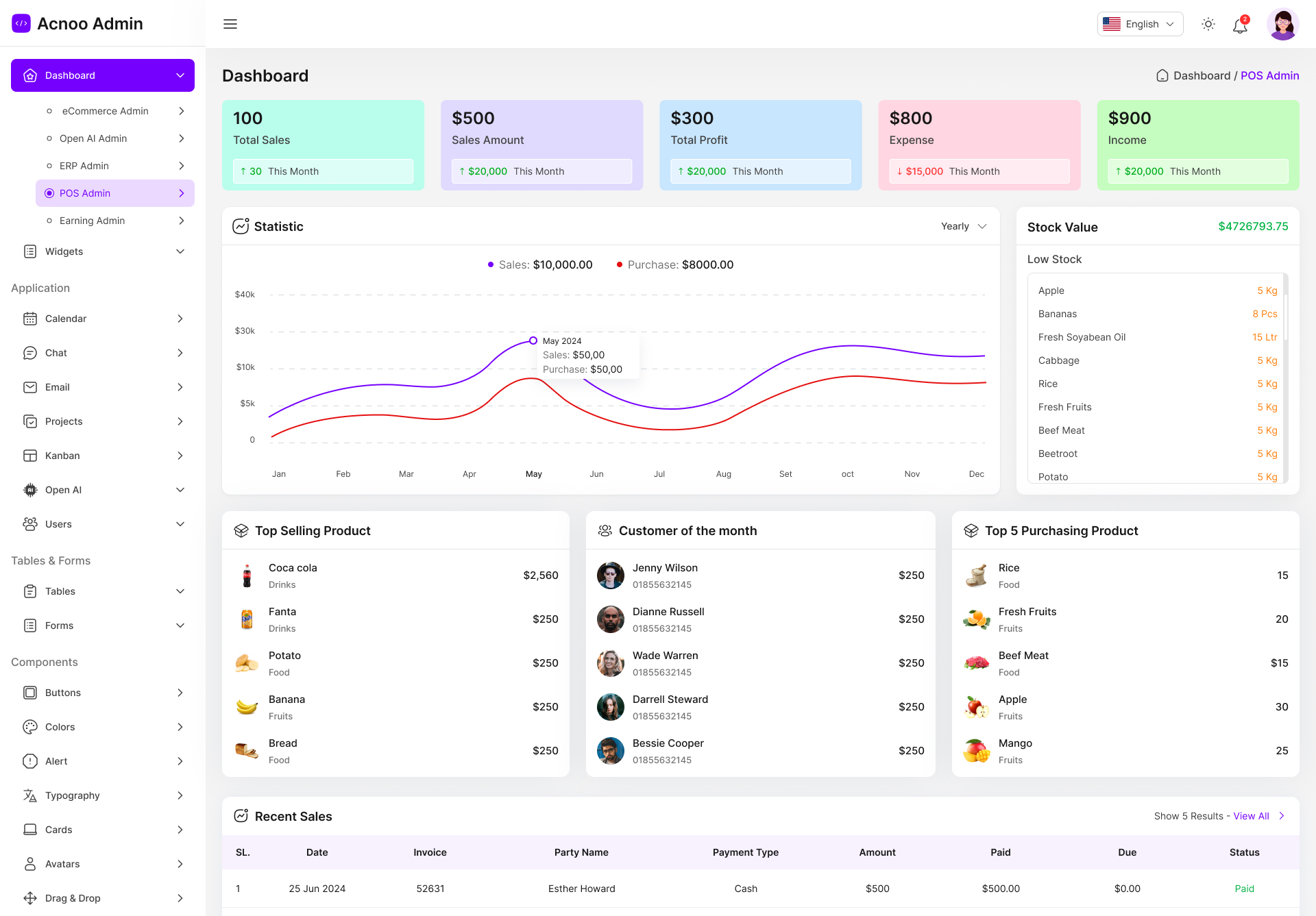Click the Drag & Drop icon

pos(30,898)
